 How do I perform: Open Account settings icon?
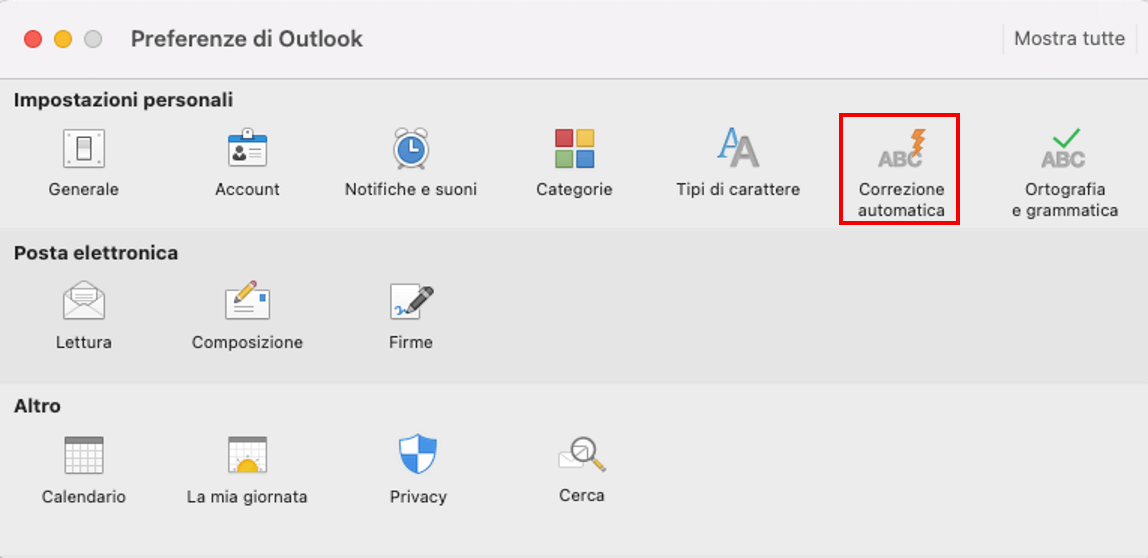click(x=247, y=149)
